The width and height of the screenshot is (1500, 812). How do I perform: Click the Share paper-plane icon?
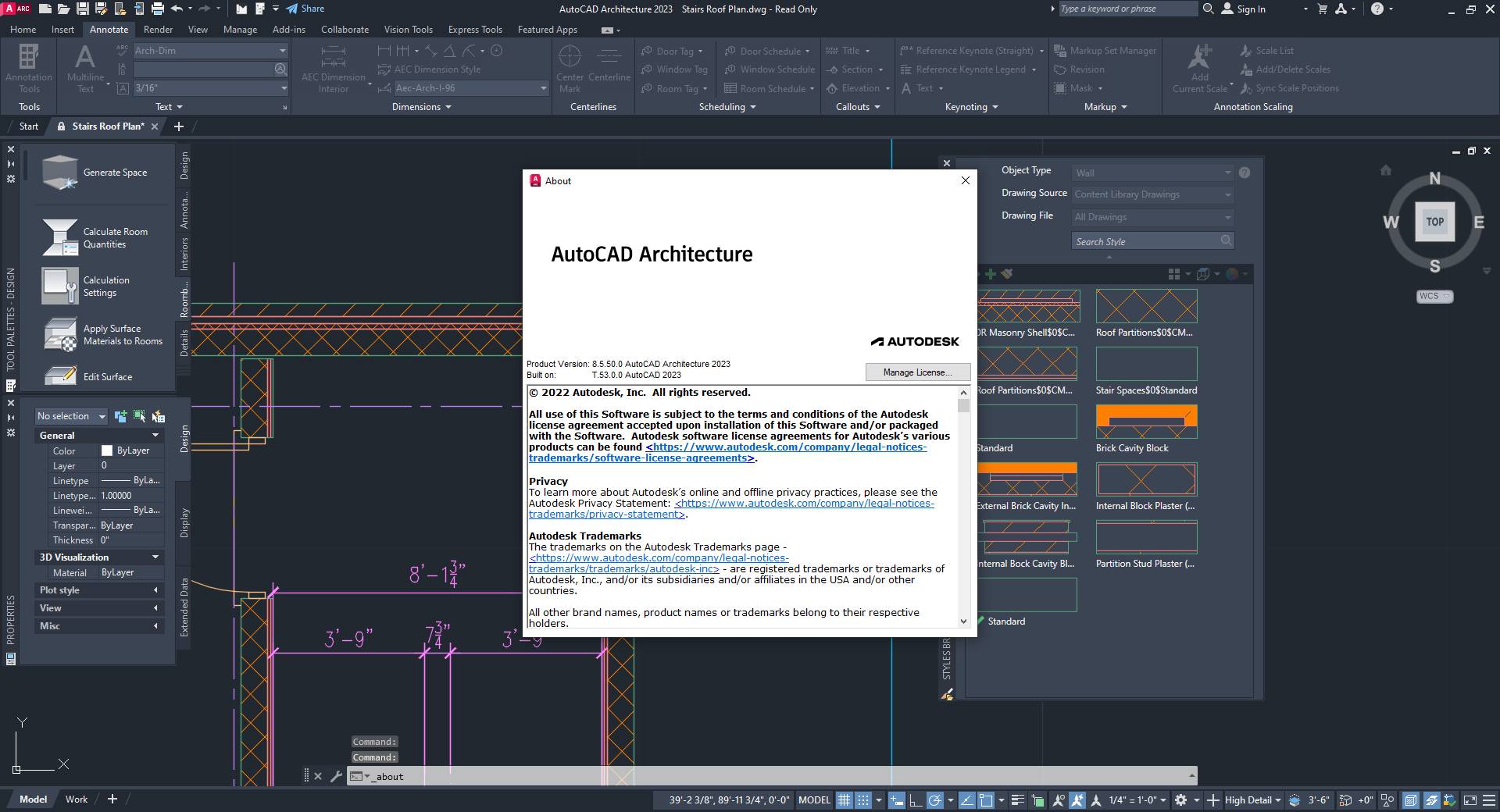(x=291, y=9)
